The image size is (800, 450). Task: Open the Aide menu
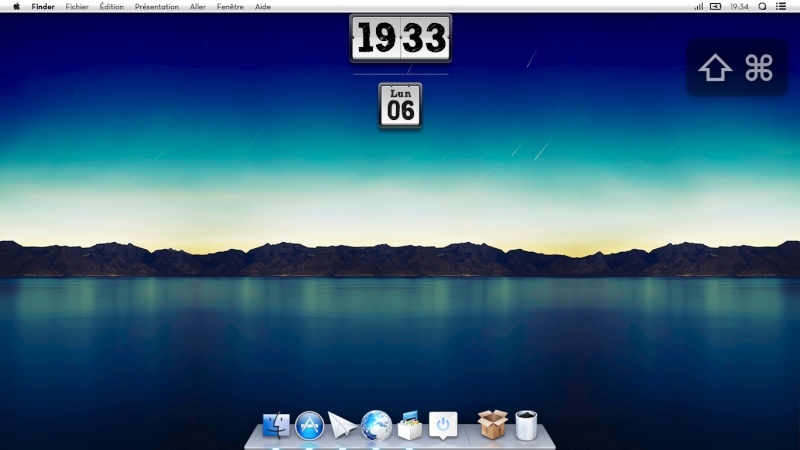click(263, 6)
